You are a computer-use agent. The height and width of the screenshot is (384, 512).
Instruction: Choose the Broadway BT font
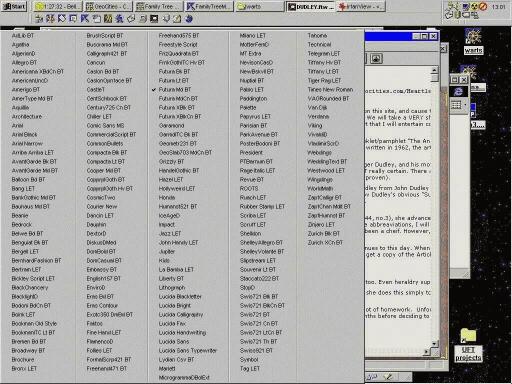tap(28, 350)
